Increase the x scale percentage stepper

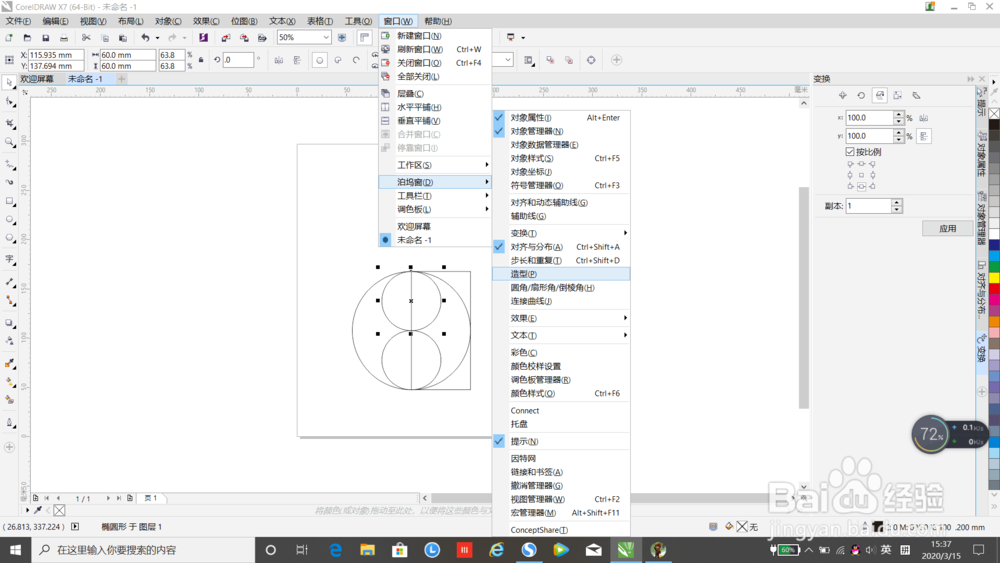(x=899, y=114)
